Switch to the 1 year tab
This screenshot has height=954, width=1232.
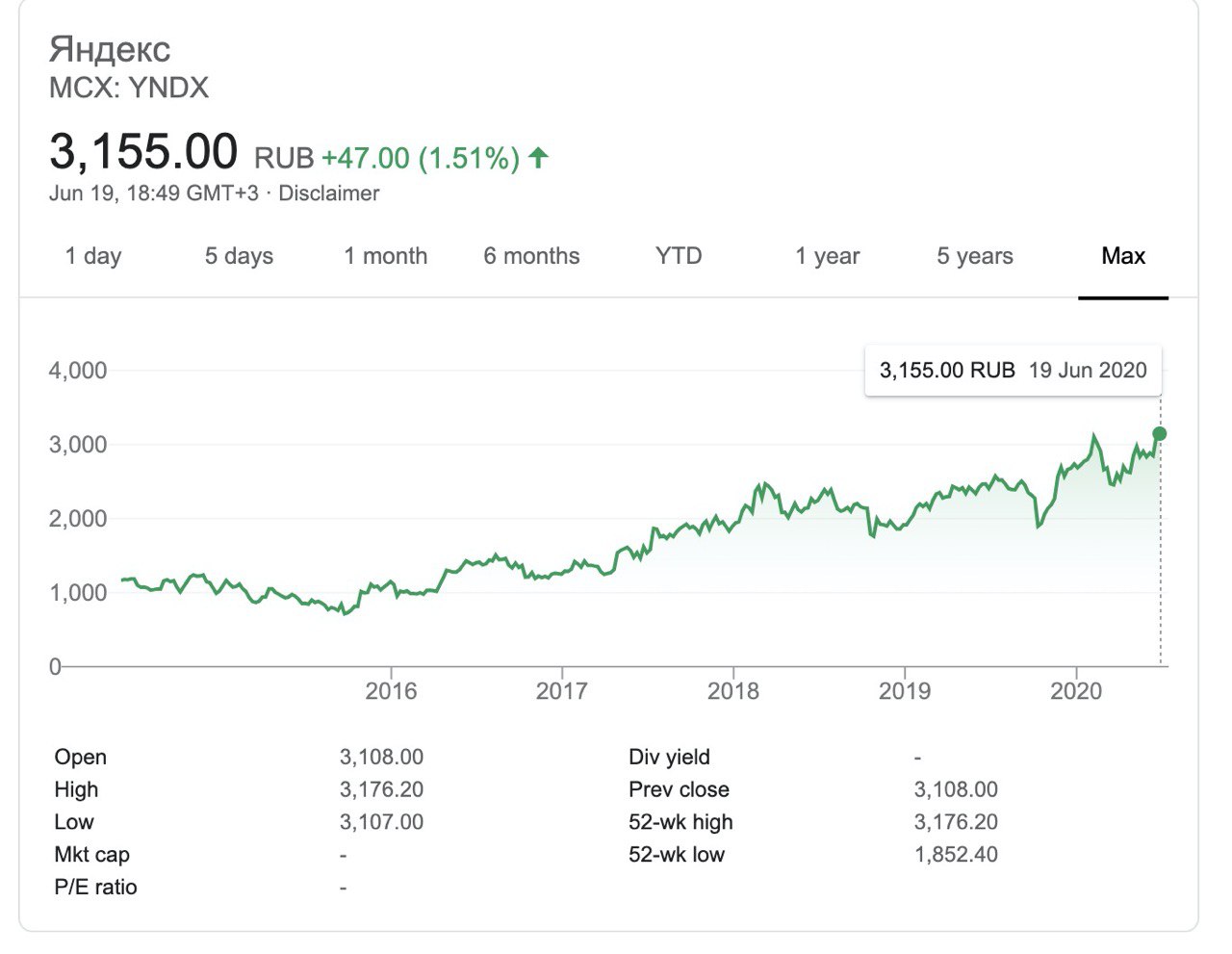pos(828,256)
